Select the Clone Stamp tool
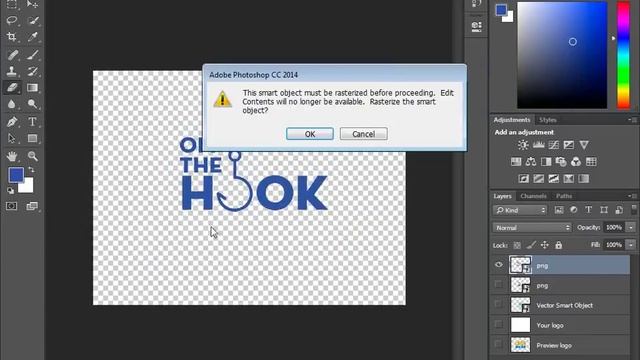Screen dimensions: 640x360 (x=11, y=71)
